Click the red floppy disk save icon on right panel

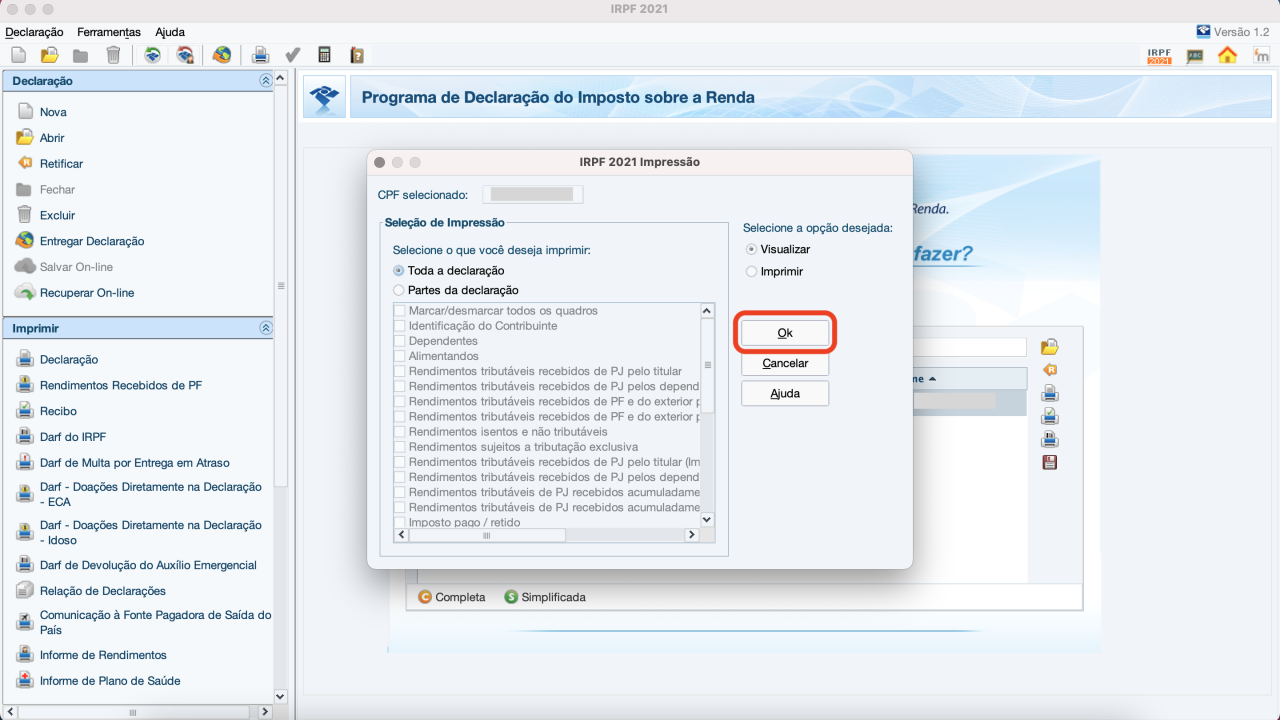pos(1049,461)
